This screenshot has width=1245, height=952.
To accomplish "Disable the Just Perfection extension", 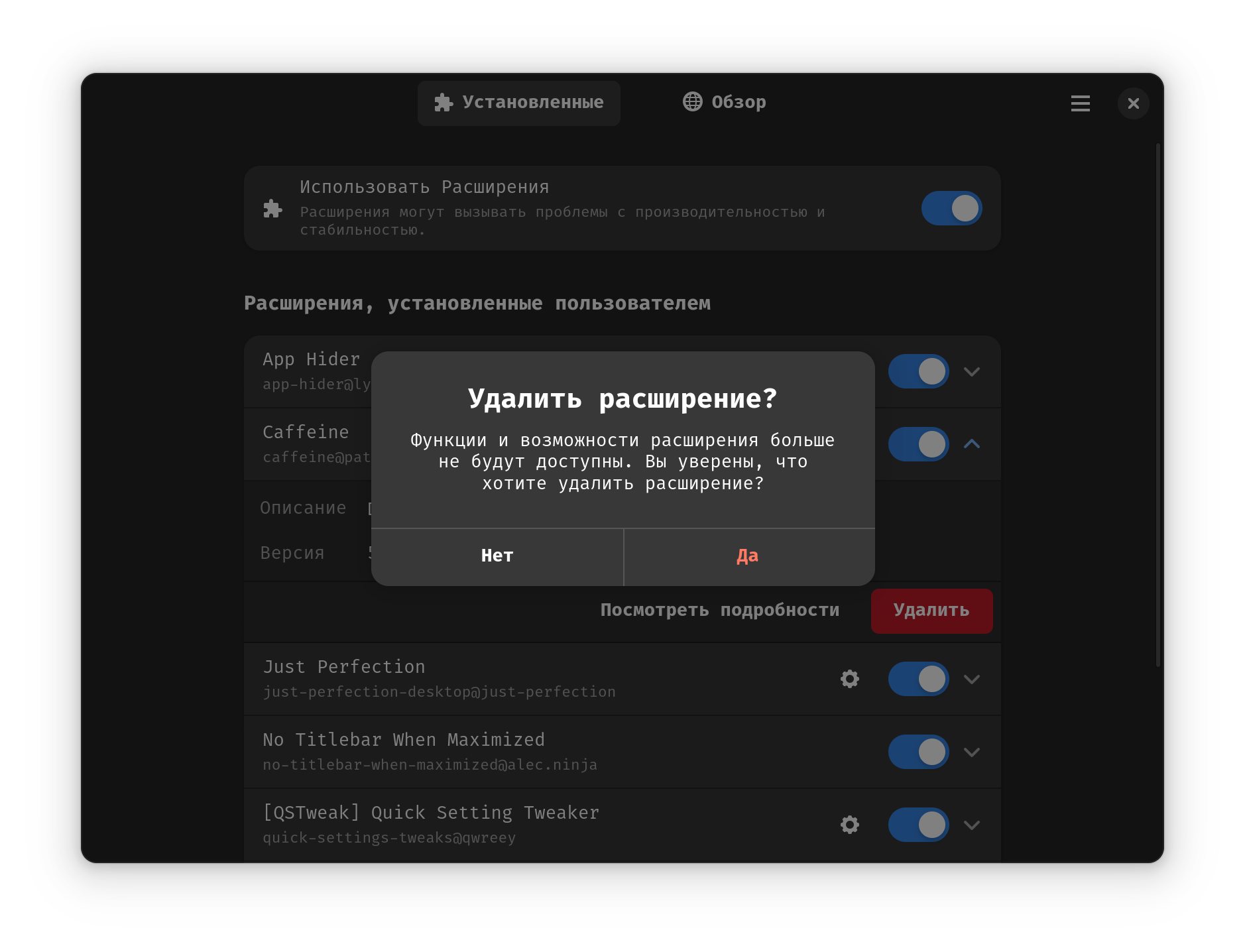I will [918, 679].
